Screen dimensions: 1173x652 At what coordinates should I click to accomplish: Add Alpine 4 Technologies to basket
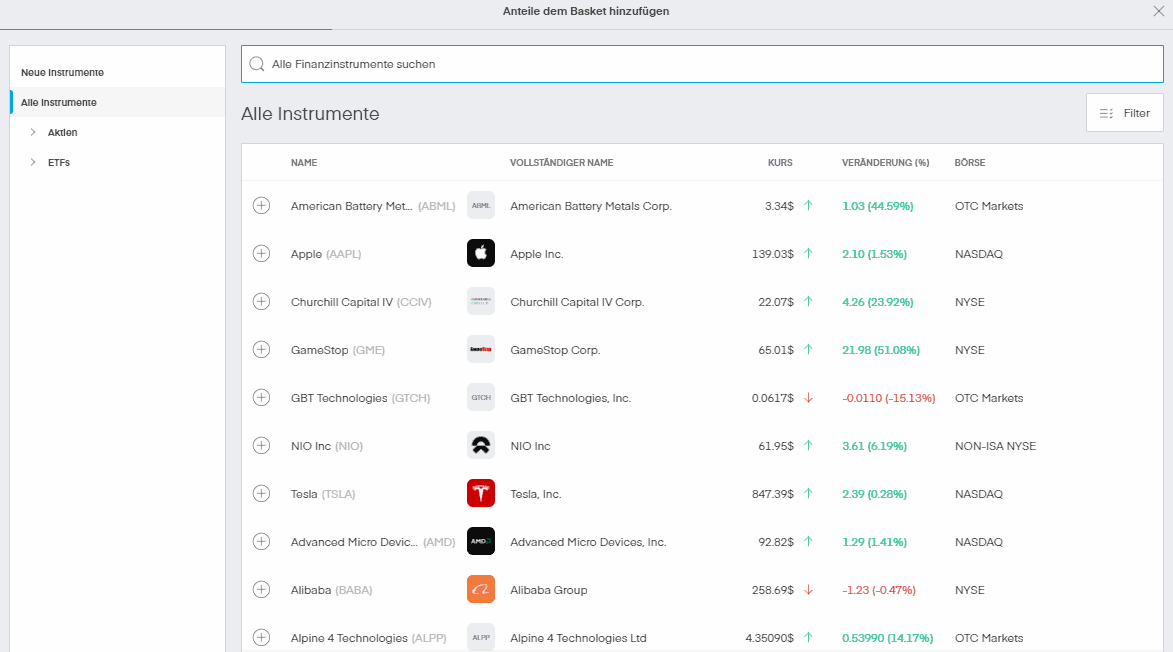coord(261,637)
